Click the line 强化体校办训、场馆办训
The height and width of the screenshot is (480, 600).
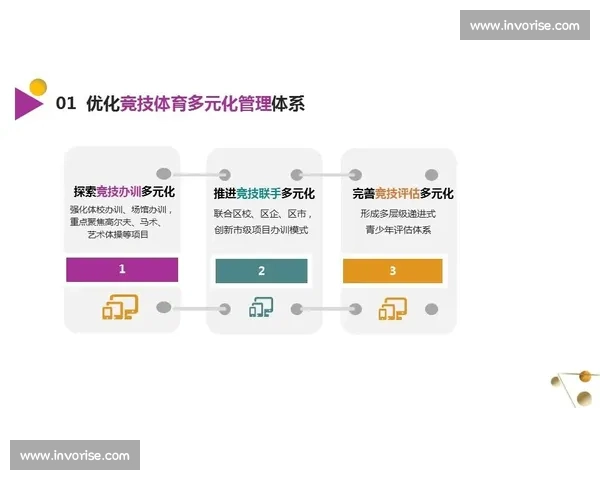[x=121, y=209]
